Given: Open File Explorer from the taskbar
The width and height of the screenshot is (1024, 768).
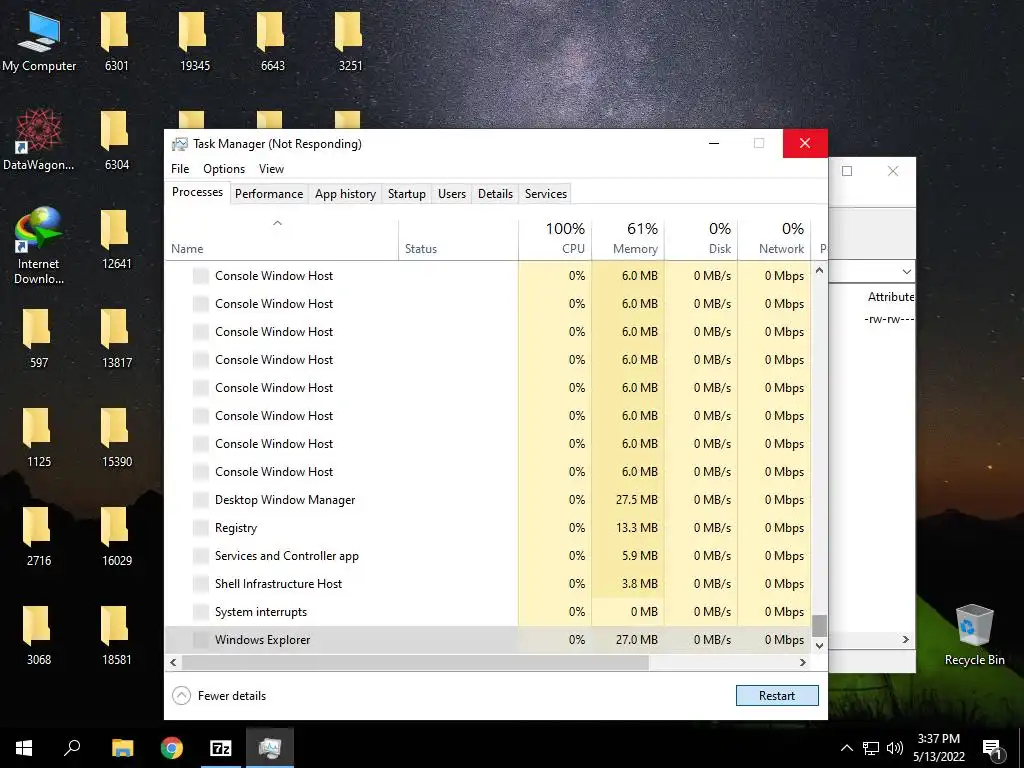Looking at the screenshot, I should click(x=122, y=748).
